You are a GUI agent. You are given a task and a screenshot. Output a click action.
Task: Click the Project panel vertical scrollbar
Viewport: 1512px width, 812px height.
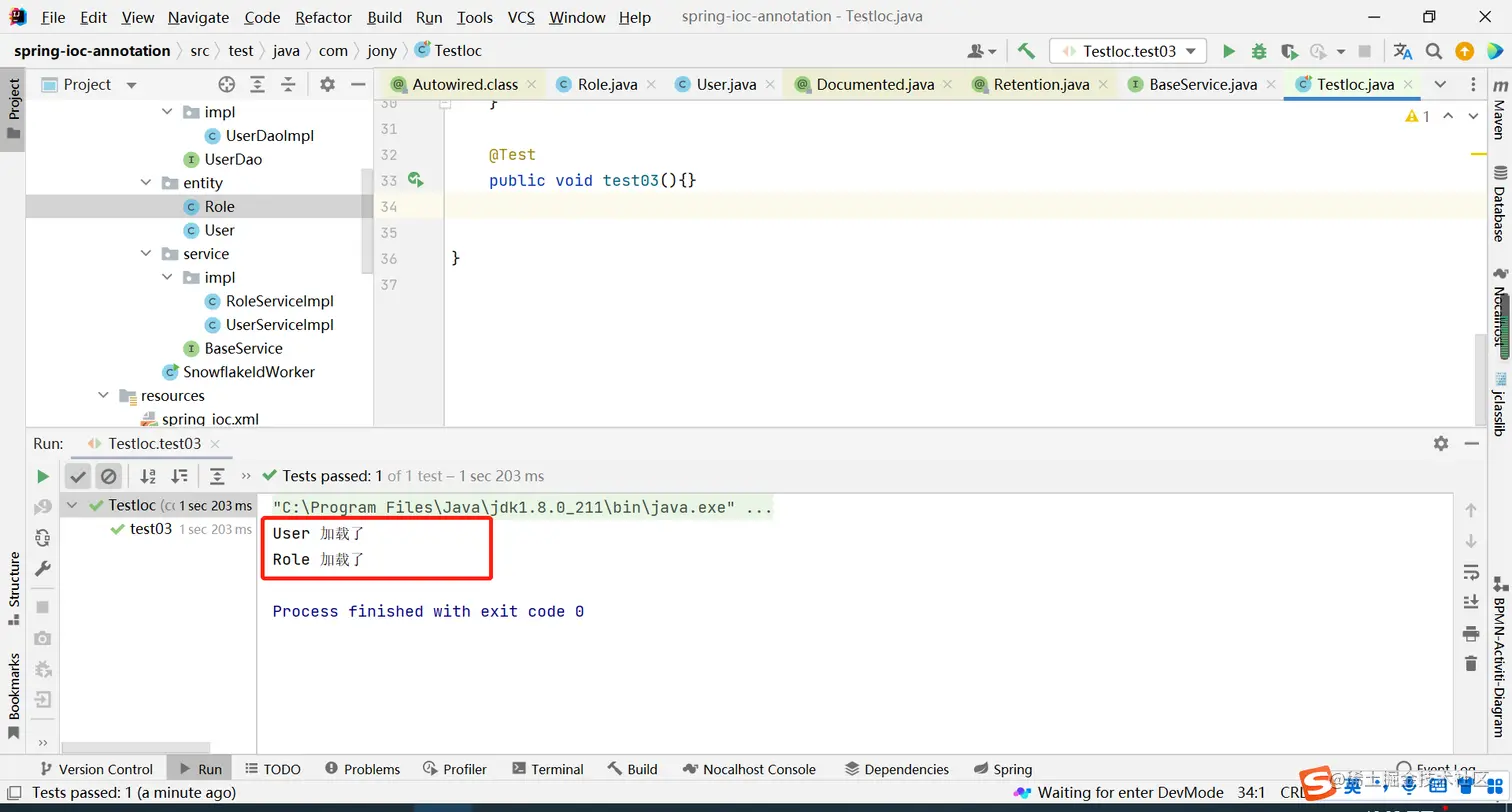[367, 220]
